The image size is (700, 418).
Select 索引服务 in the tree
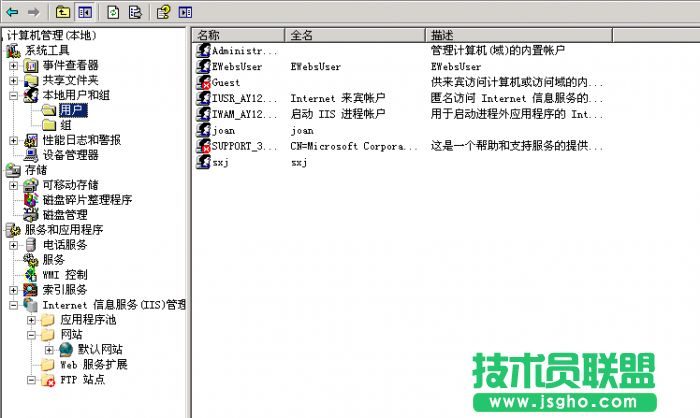[65, 290]
